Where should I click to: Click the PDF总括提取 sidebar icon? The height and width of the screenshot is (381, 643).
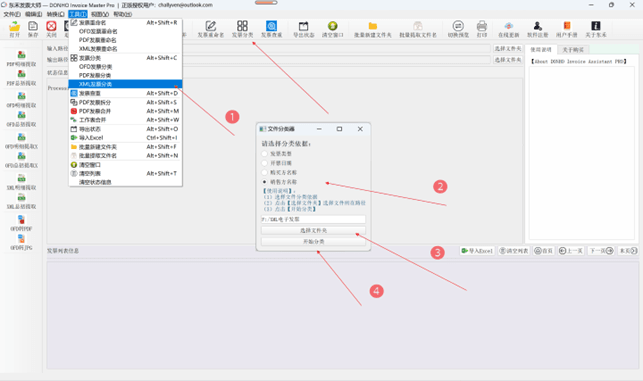coord(21,74)
